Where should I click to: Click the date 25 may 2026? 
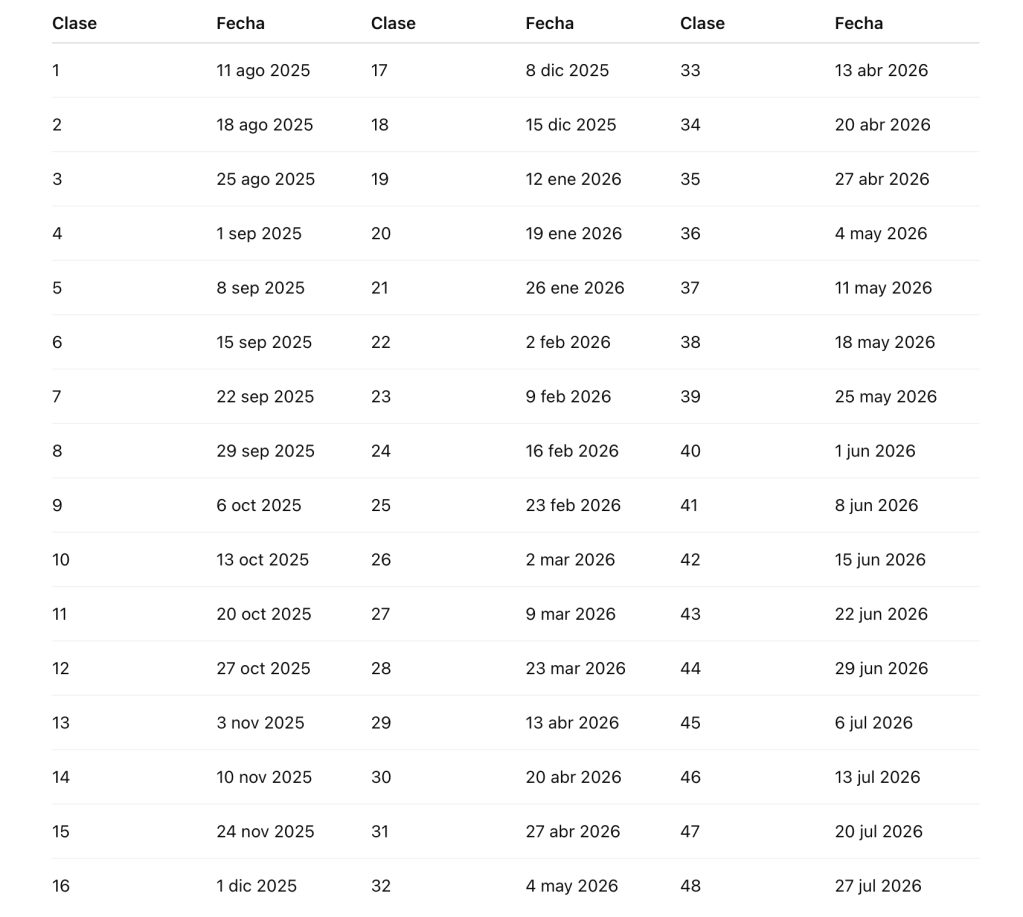[886, 397]
